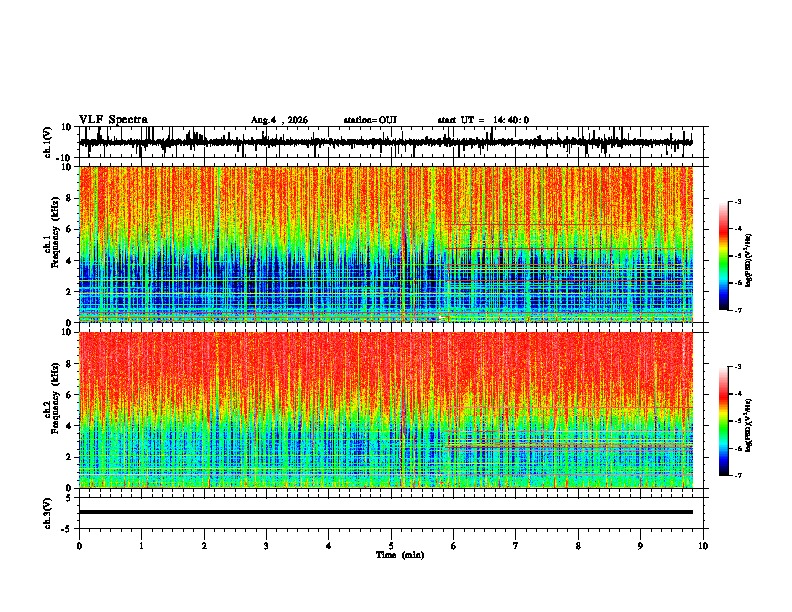Click the ch.2 spectrogram color scale bar

tap(724, 421)
